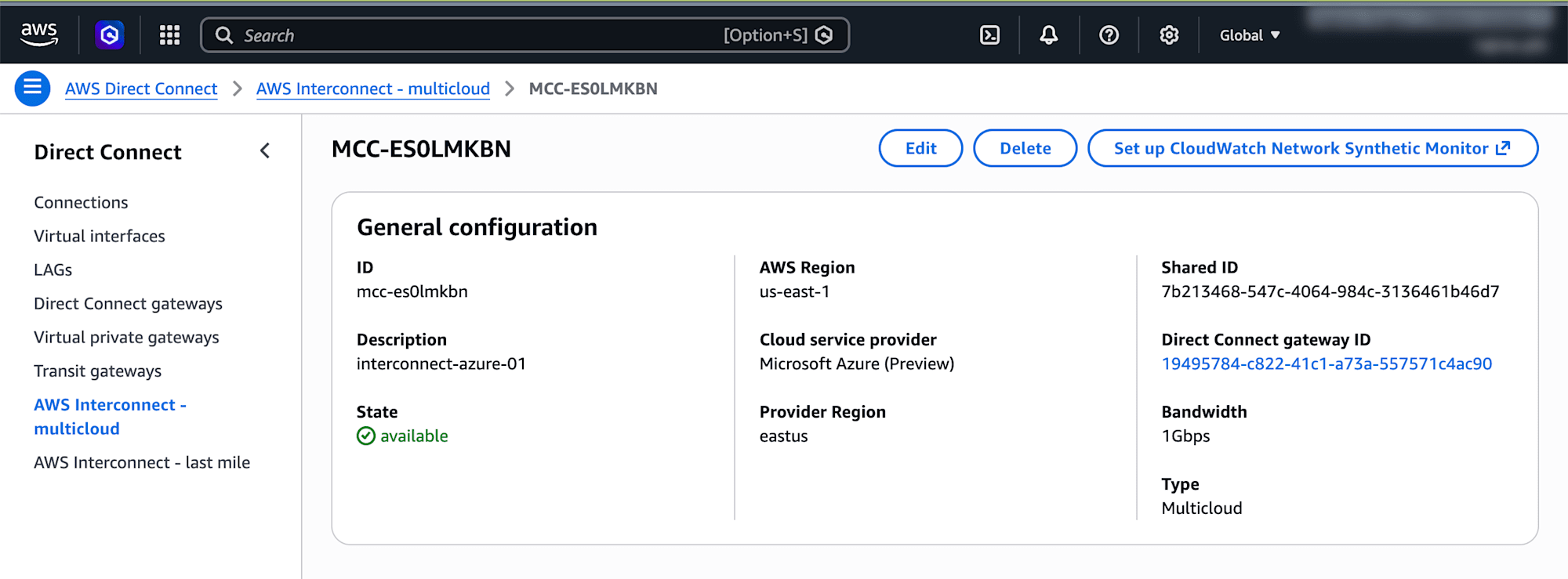Screen dimensions: 1568x579
Task: Click the MCC-ES0LMKBN breadcrumb text
Action: [x=593, y=89]
